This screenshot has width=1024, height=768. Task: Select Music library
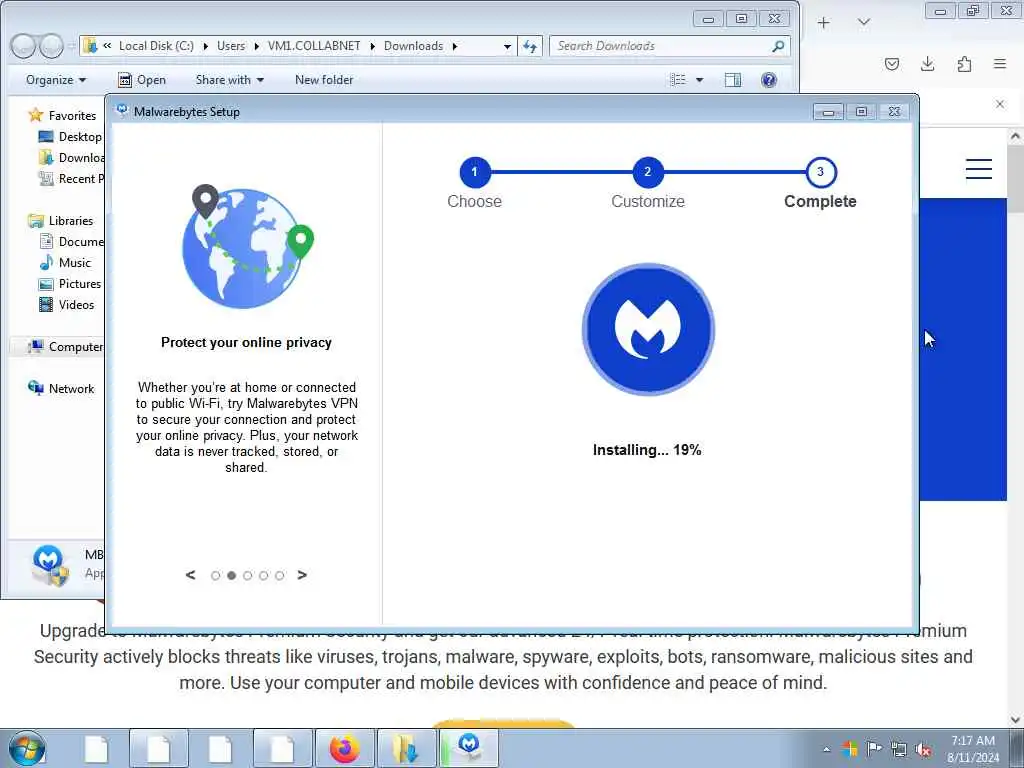pyautogui.click(x=65, y=263)
